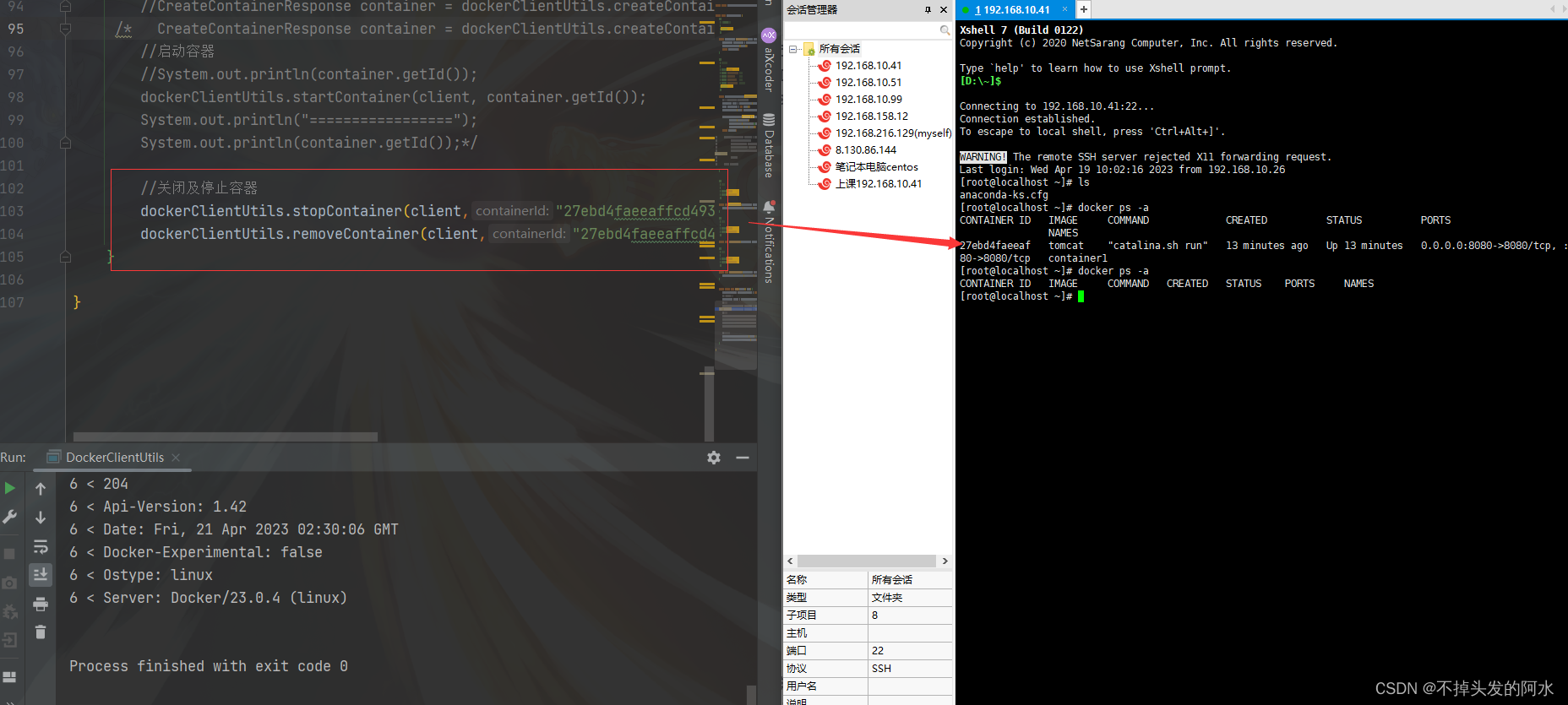Open Run panel settings gear

pos(714,457)
